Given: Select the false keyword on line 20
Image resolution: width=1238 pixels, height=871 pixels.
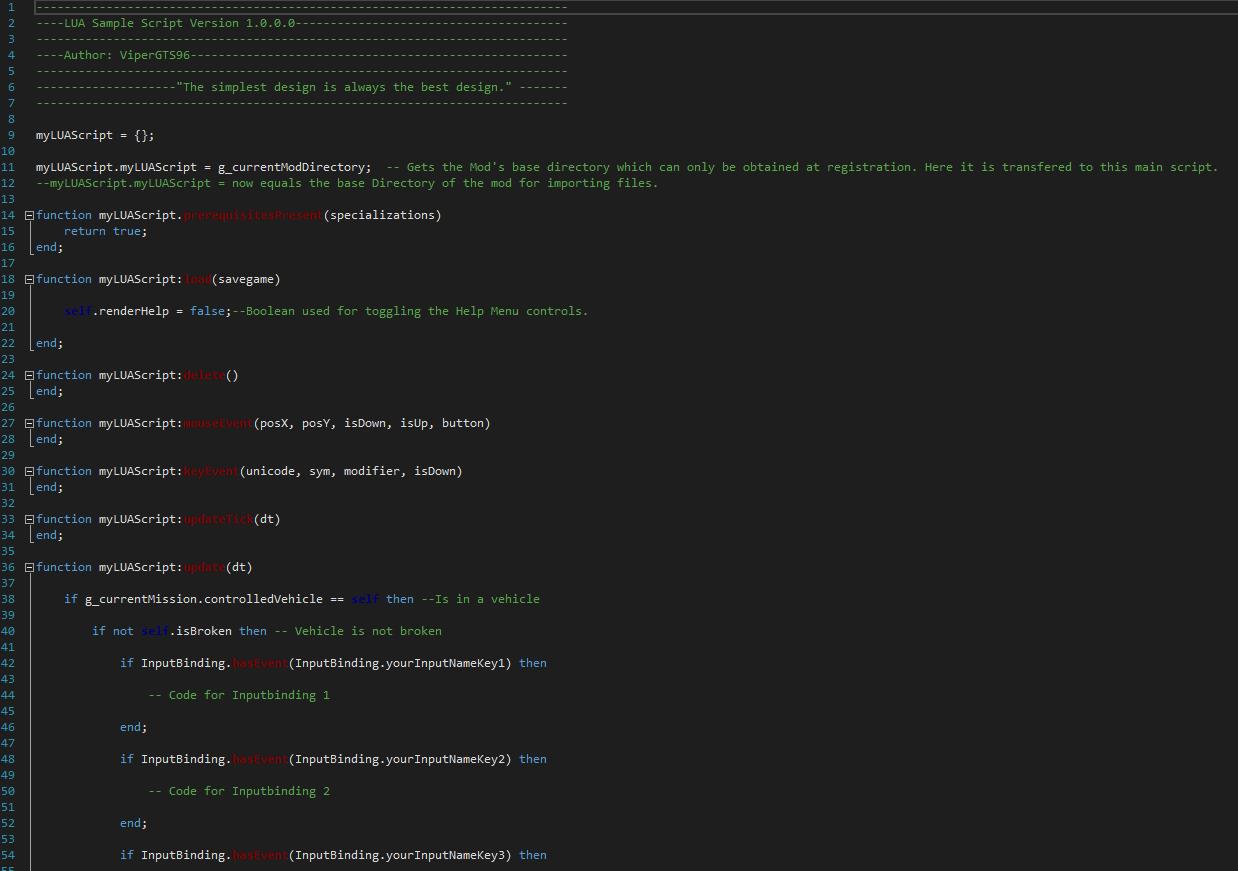Looking at the screenshot, I should [207, 311].
